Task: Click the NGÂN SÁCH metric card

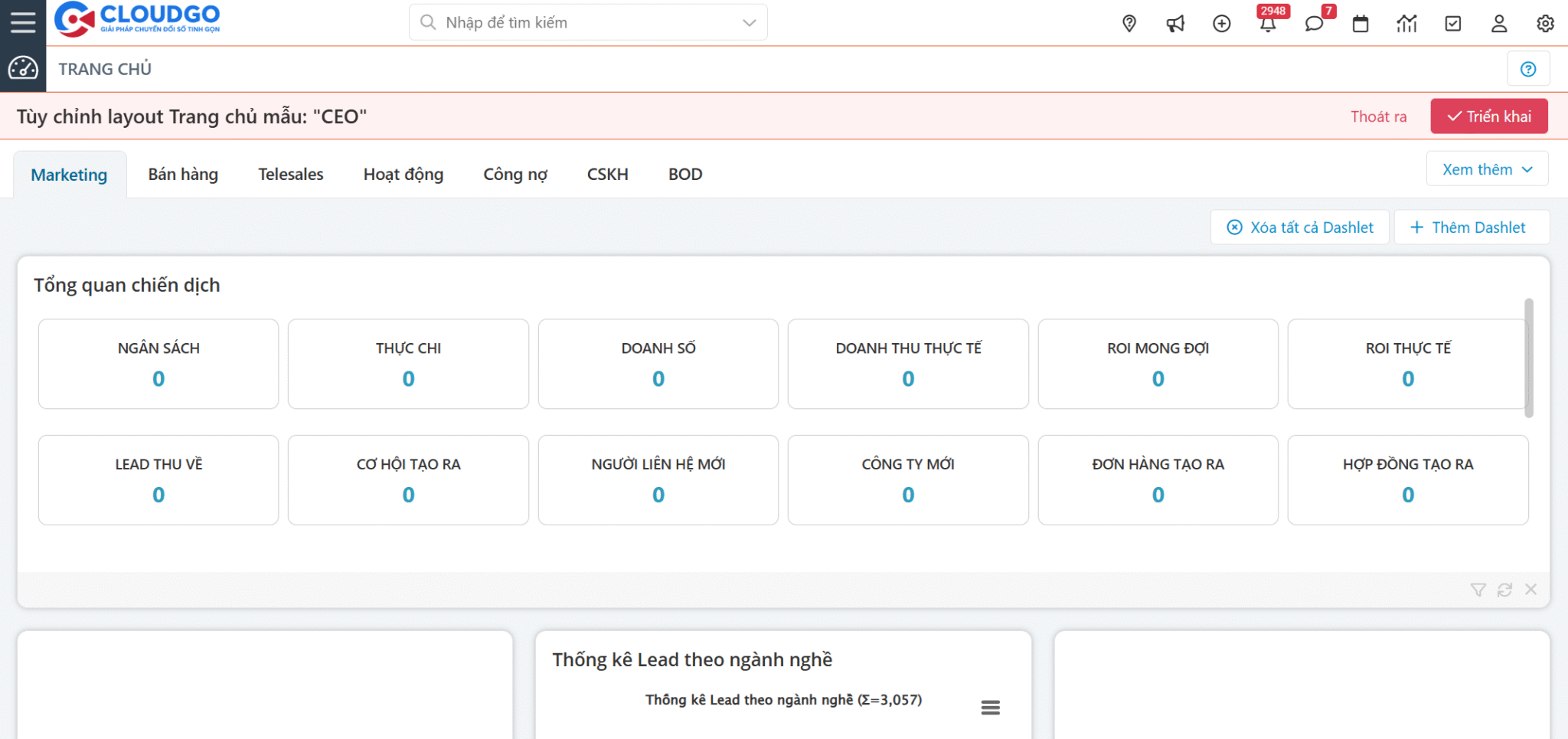Action: (158, 364)
